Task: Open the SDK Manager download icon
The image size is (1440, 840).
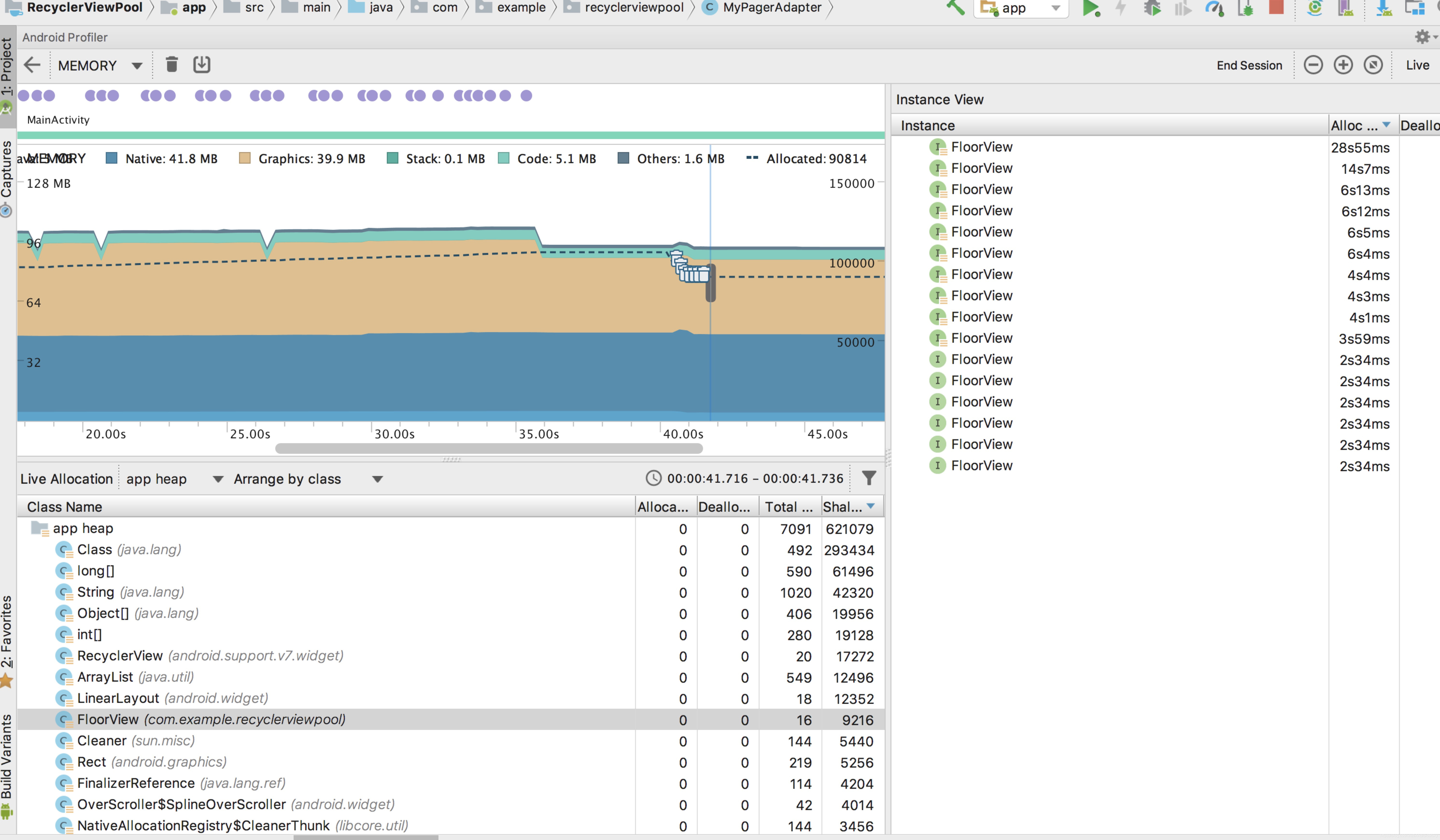Action: click(1384, 8)
